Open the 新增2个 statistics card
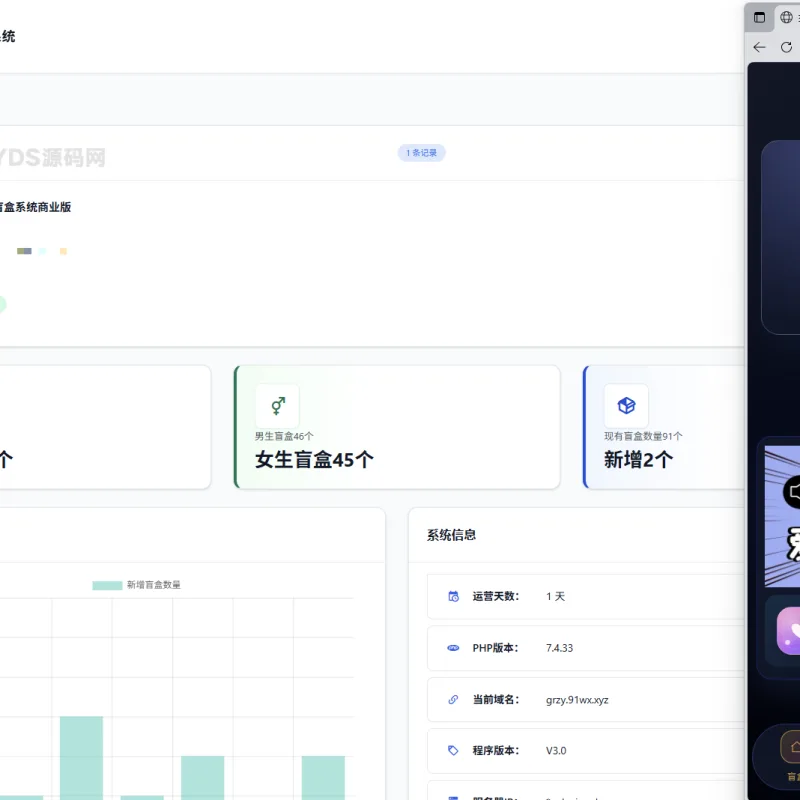800x800 pixels. coord(664,427)
